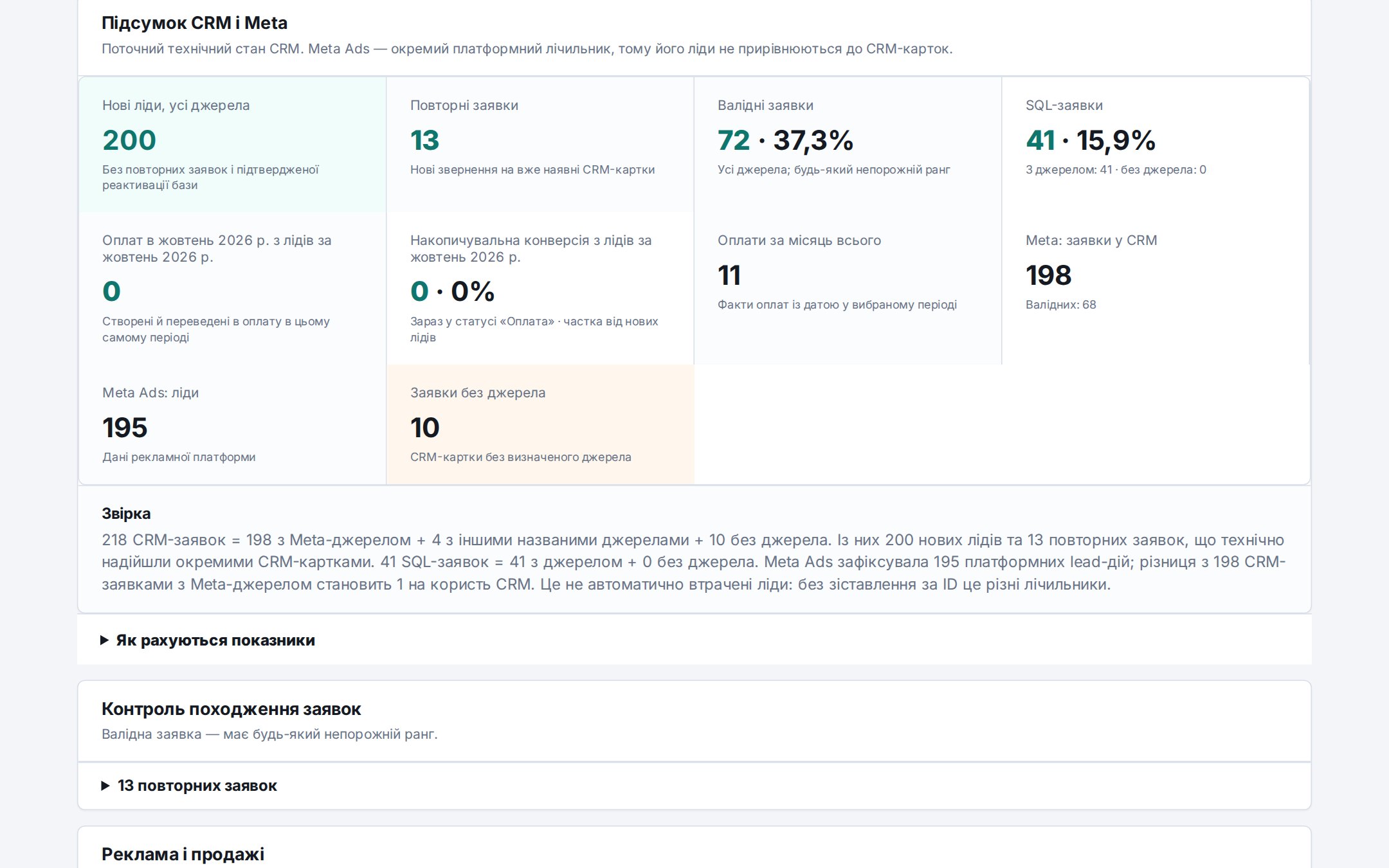
Task: Click the 'Реклама і продажі' heading
Action: point(183,854)
